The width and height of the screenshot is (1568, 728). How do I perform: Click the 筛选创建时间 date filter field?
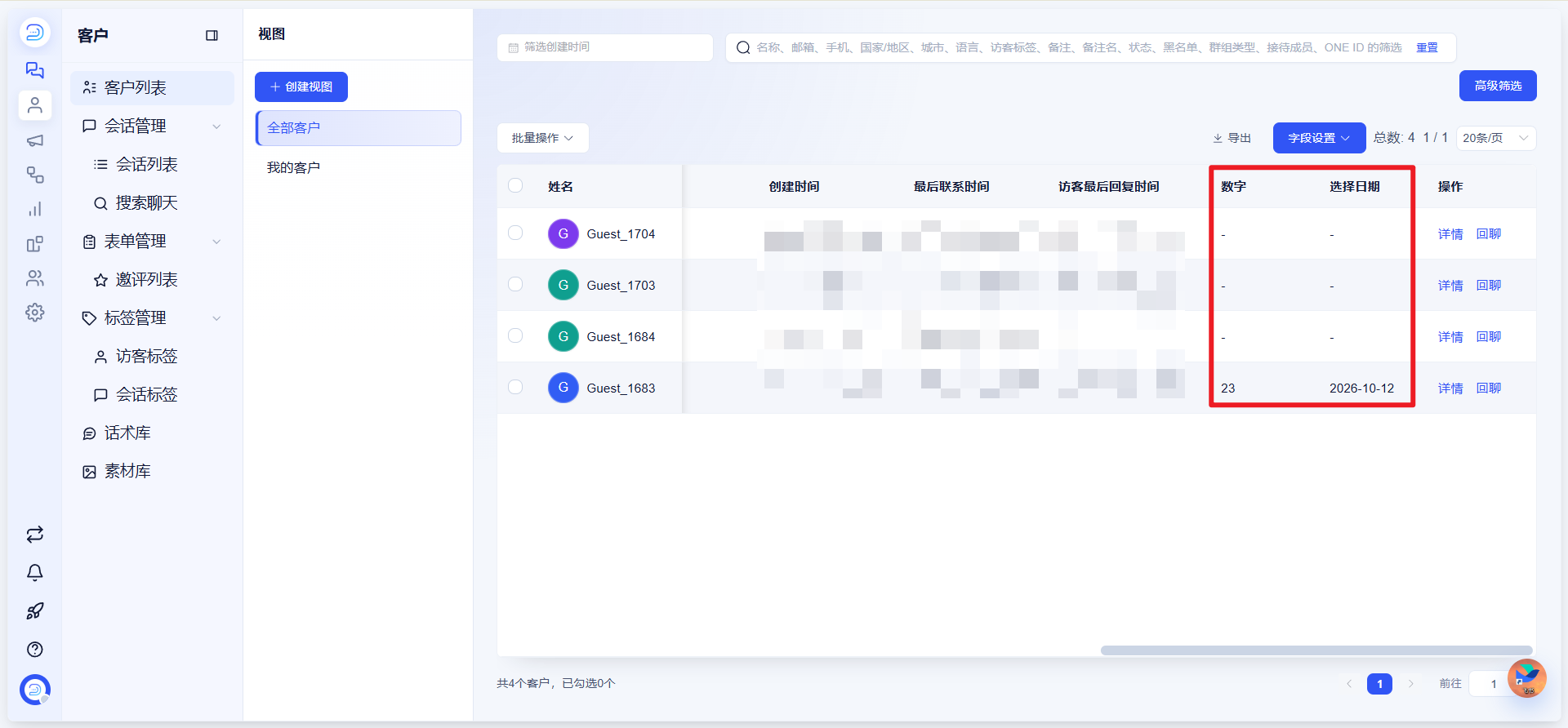pos(605,47)
